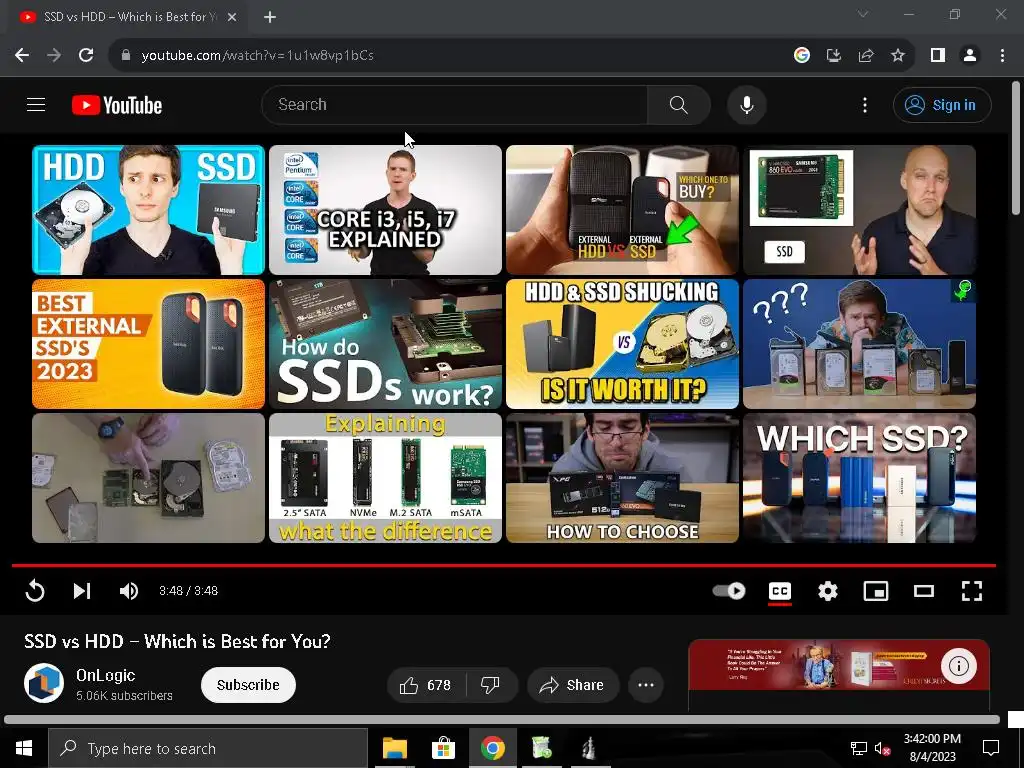Open the network tray icon

click(858, 748)
